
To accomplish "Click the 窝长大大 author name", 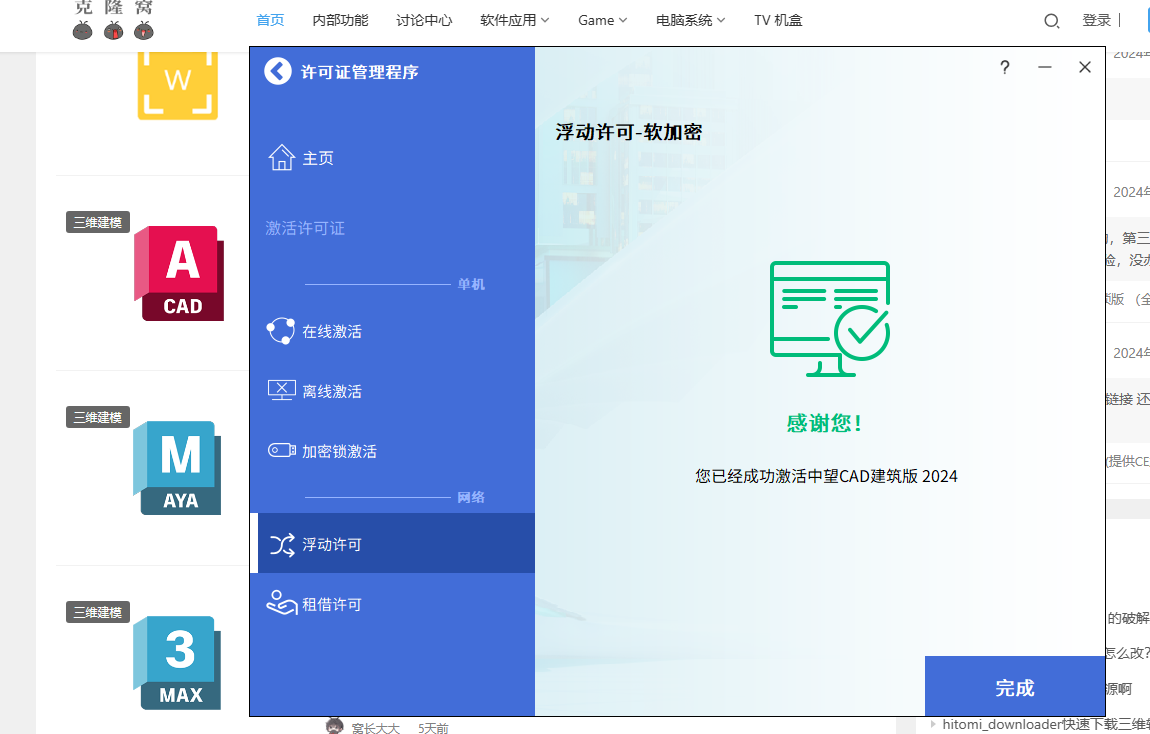I will pyautogui.click(x=376, y=728).
